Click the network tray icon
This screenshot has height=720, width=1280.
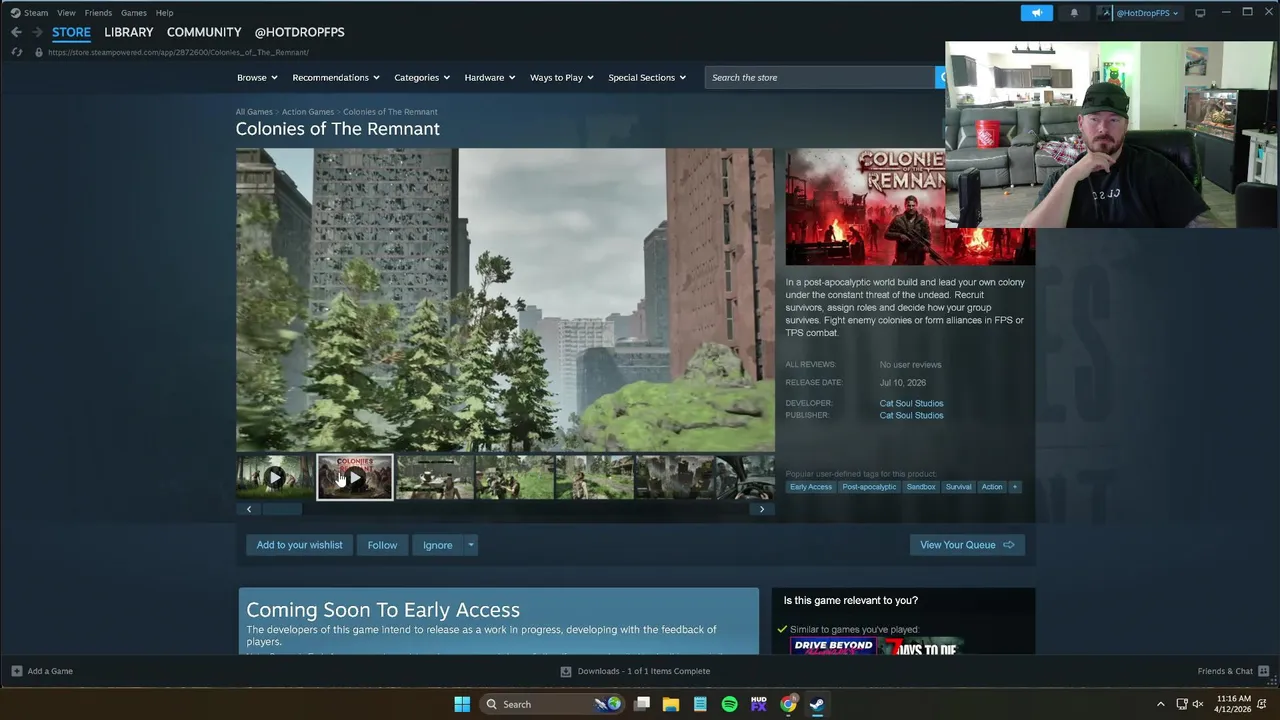coord(1181,704)
